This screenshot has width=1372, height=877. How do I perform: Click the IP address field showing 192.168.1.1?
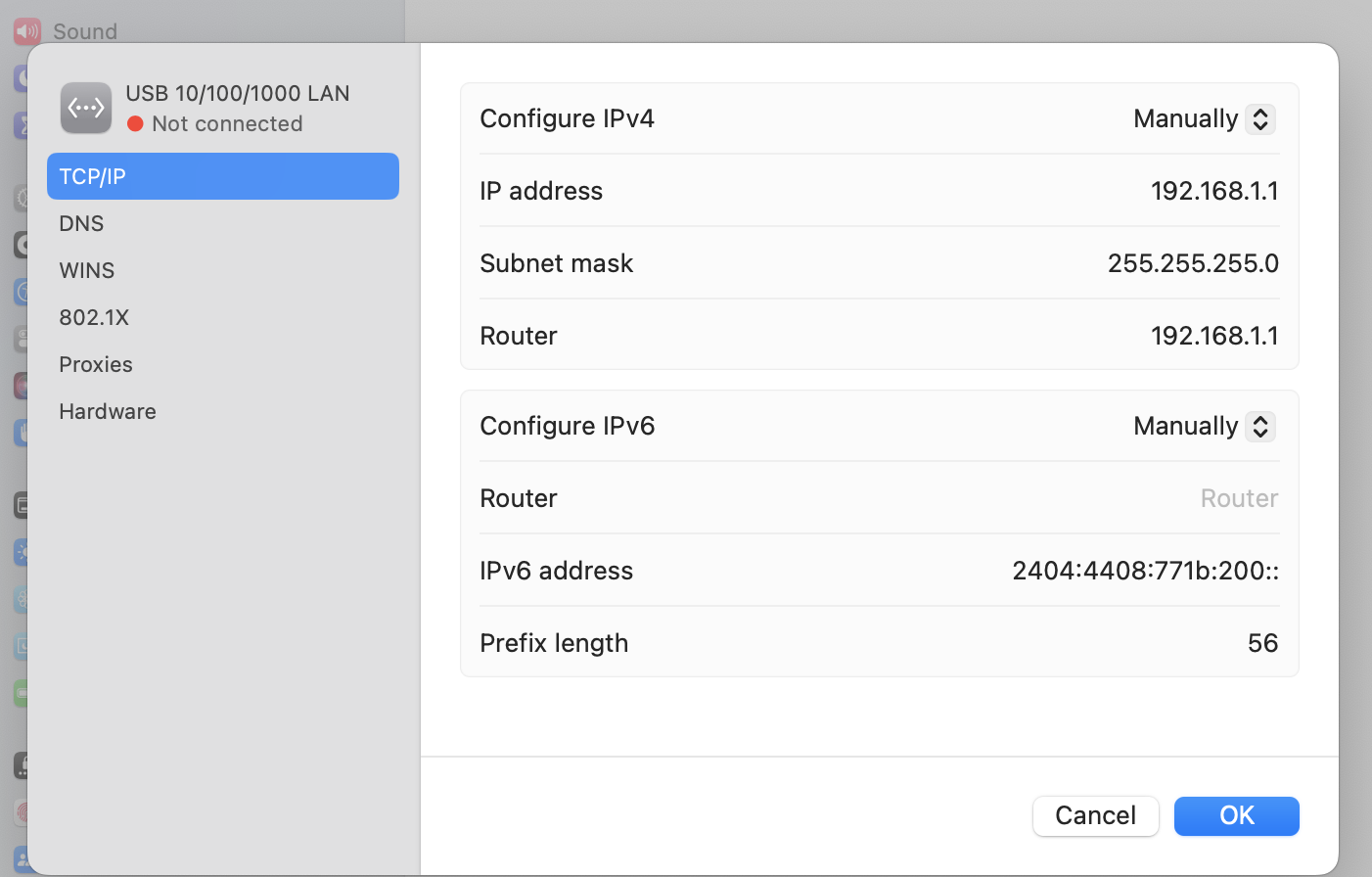pyautogui.click(x=1214, y=191)
